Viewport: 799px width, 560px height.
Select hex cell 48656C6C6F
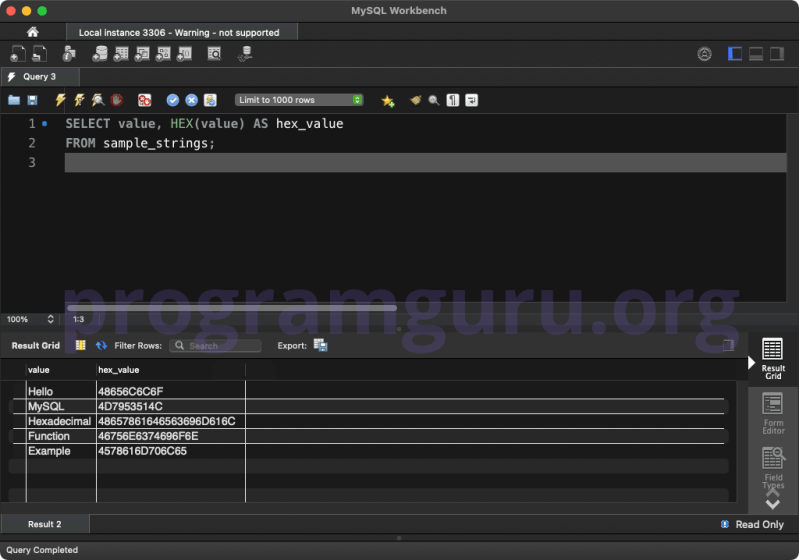point(171,391)
